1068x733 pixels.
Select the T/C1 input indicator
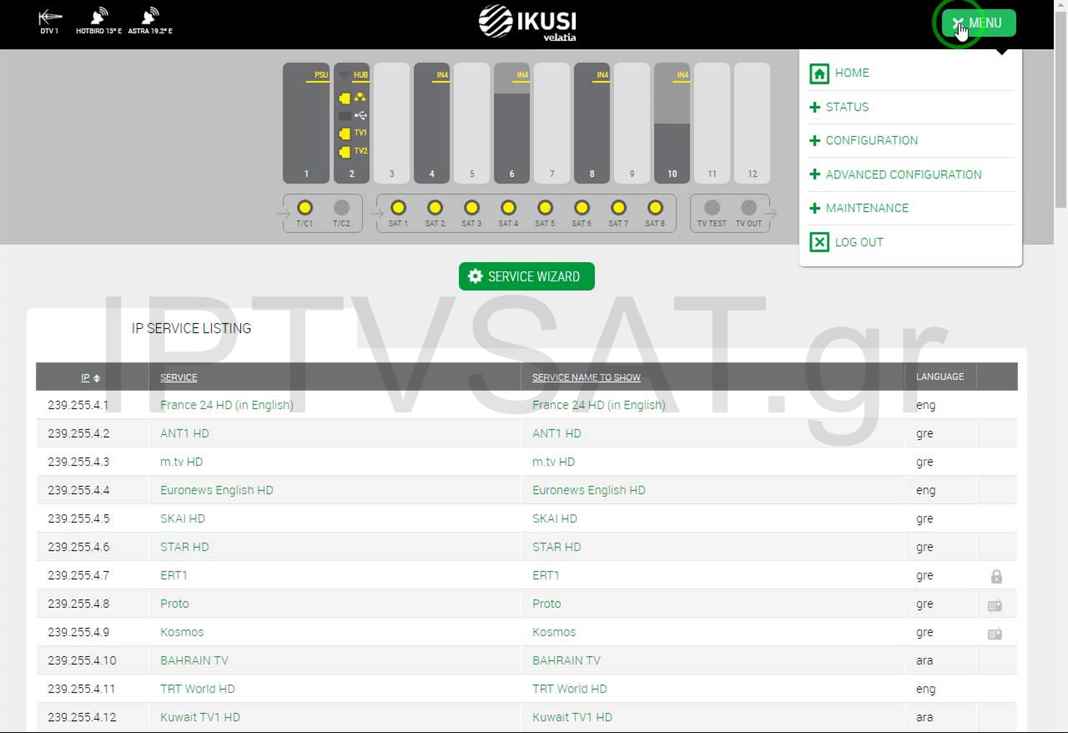pyautogui.click(x=305, y=208)
